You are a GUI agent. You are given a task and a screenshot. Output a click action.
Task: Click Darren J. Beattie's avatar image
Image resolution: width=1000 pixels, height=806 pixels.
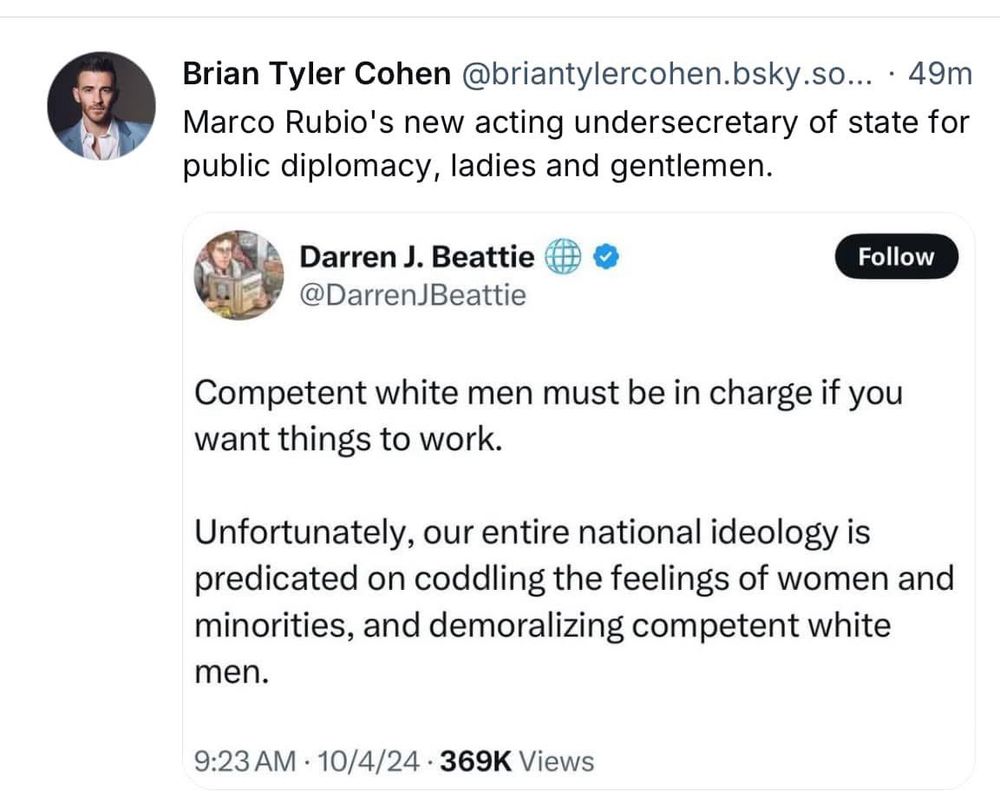click(x=238, y=275)
